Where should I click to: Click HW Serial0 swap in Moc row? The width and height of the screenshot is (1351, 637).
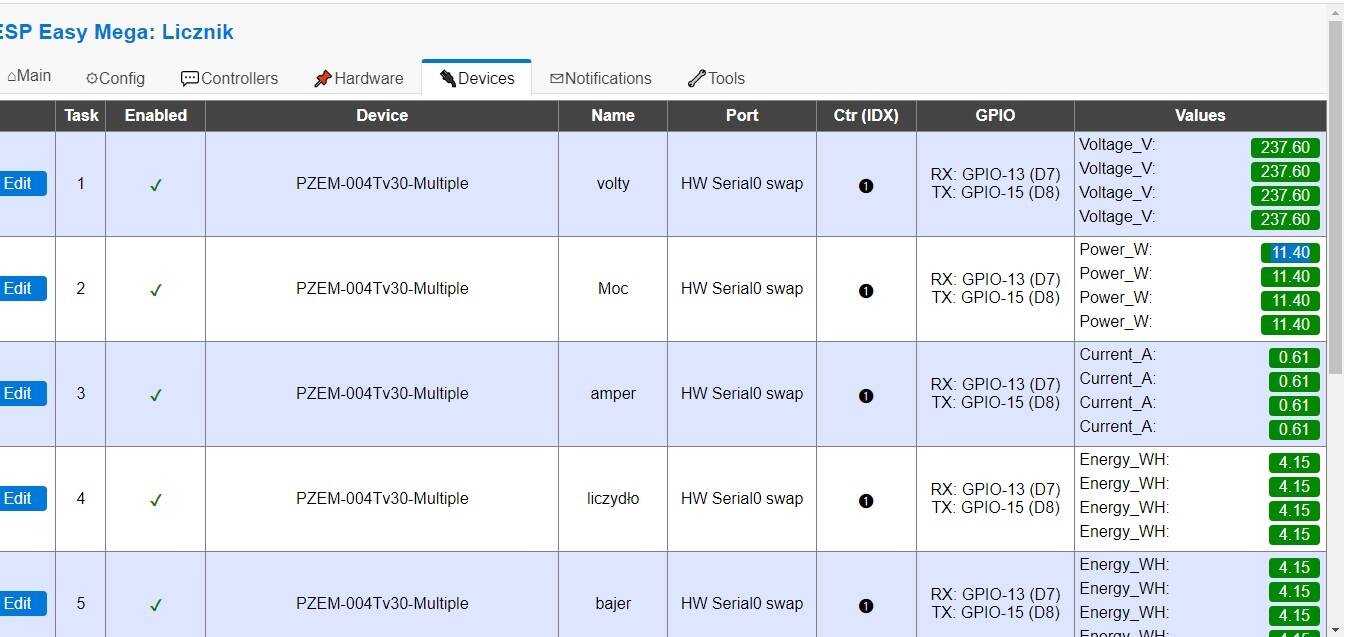[x=742, y=289]
